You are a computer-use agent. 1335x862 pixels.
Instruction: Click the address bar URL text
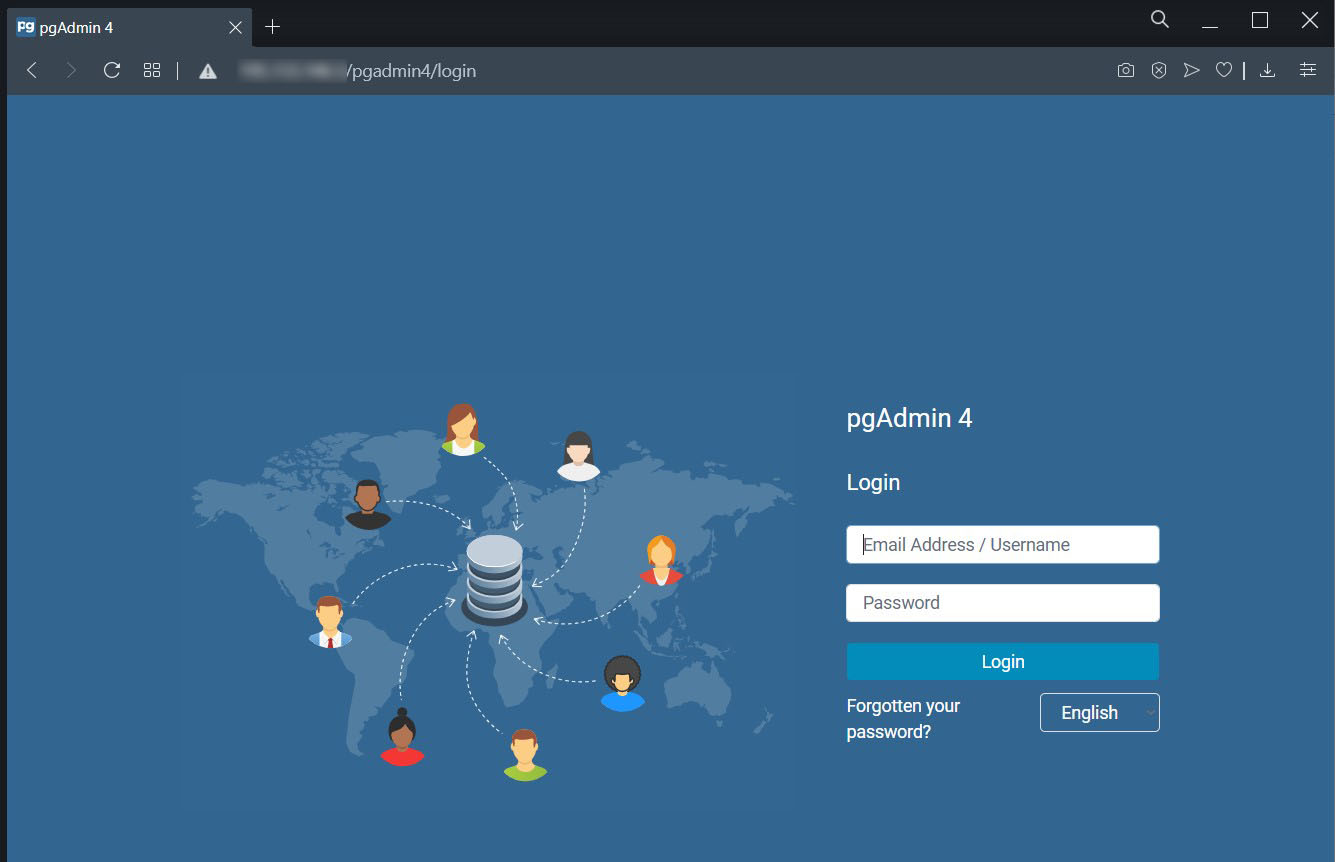(x=410, y=71)
